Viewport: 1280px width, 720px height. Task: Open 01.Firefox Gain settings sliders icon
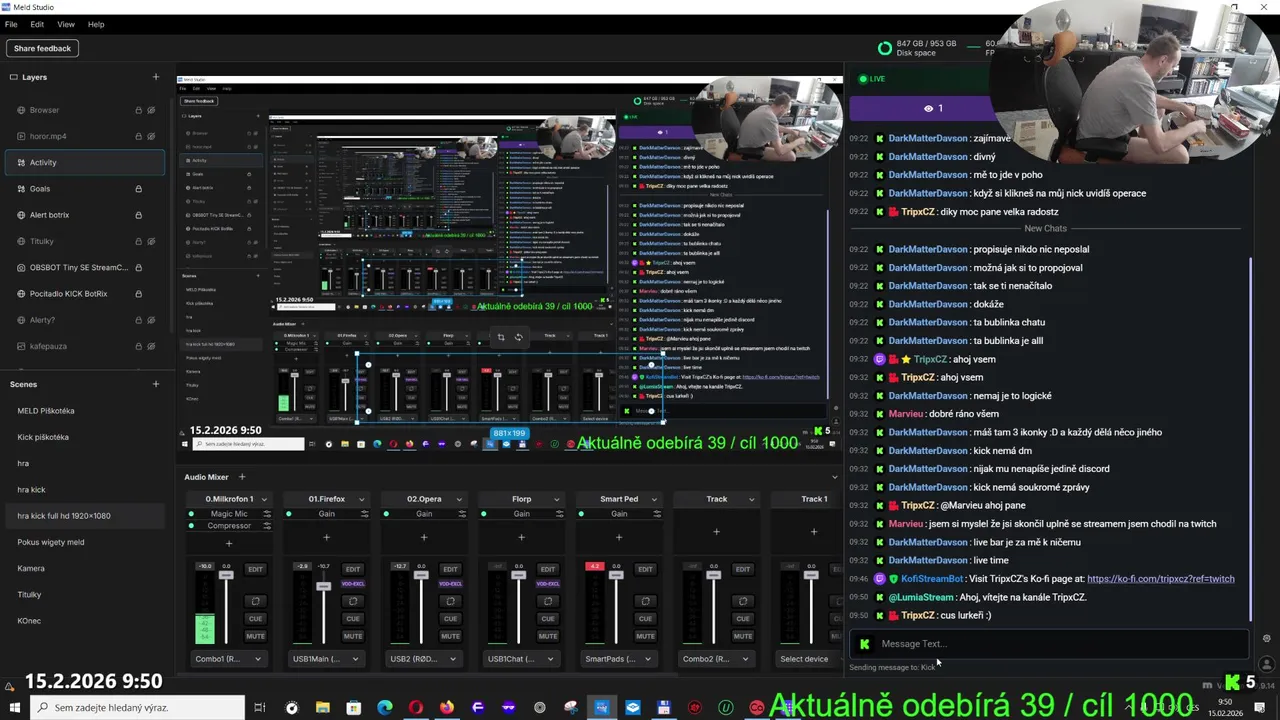[364, 514]
